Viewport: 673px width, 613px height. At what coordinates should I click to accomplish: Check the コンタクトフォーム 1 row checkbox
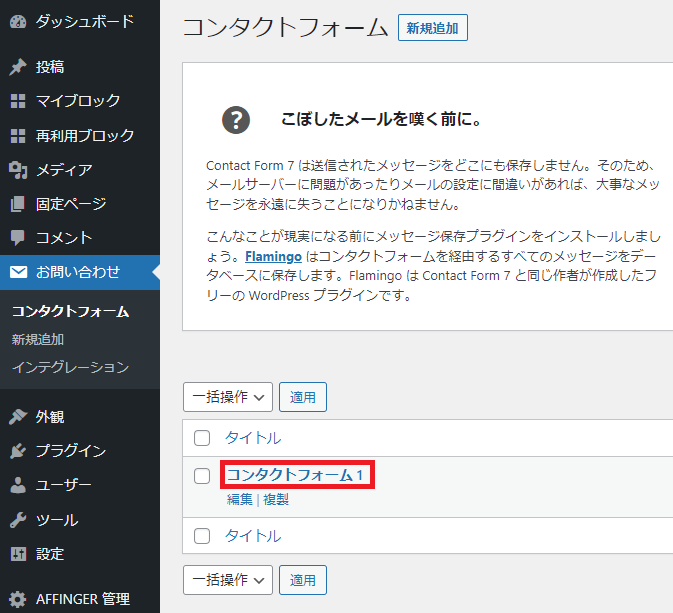click(x=202, y=476)
